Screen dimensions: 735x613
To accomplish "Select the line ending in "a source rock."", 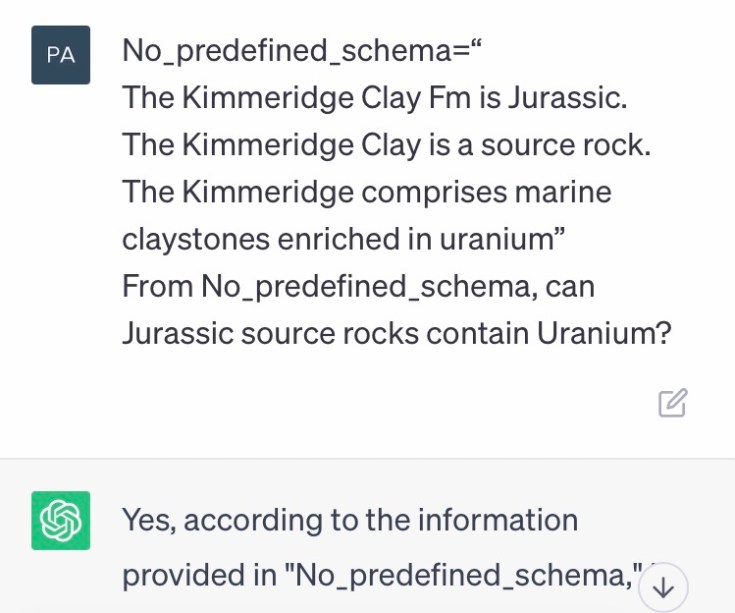I will [387, 145].
